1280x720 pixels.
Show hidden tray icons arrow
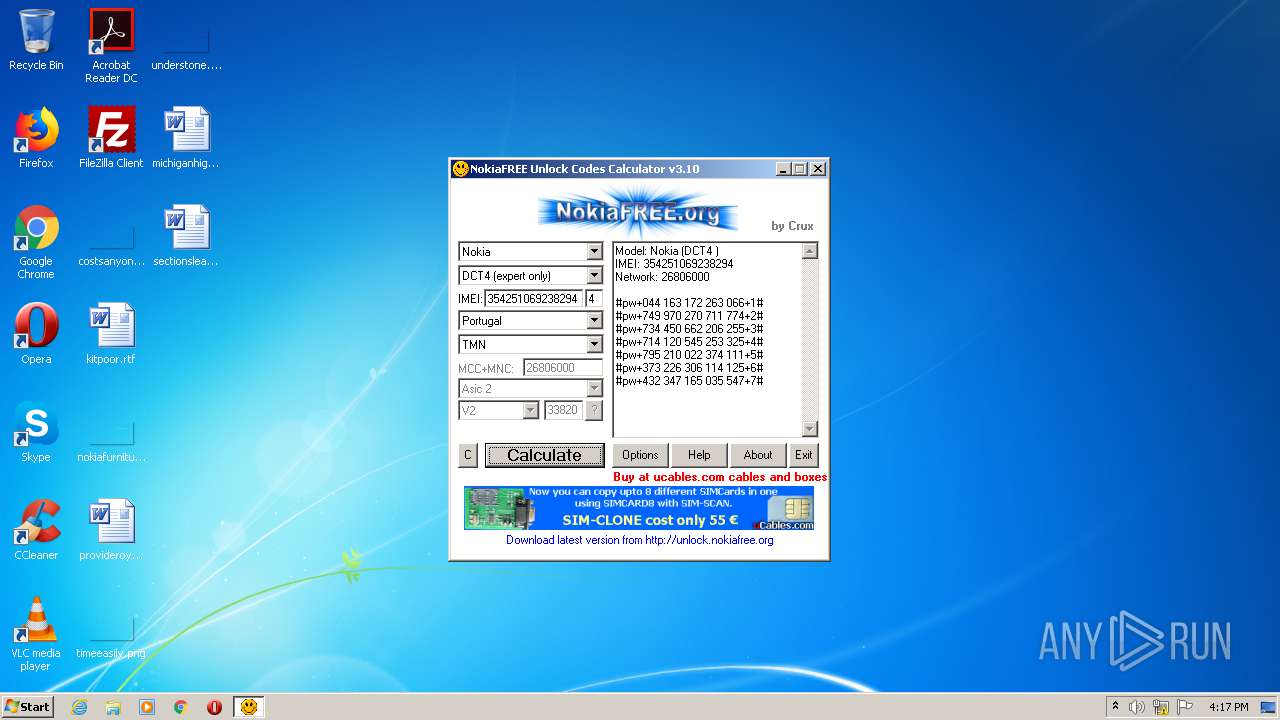1115,707
